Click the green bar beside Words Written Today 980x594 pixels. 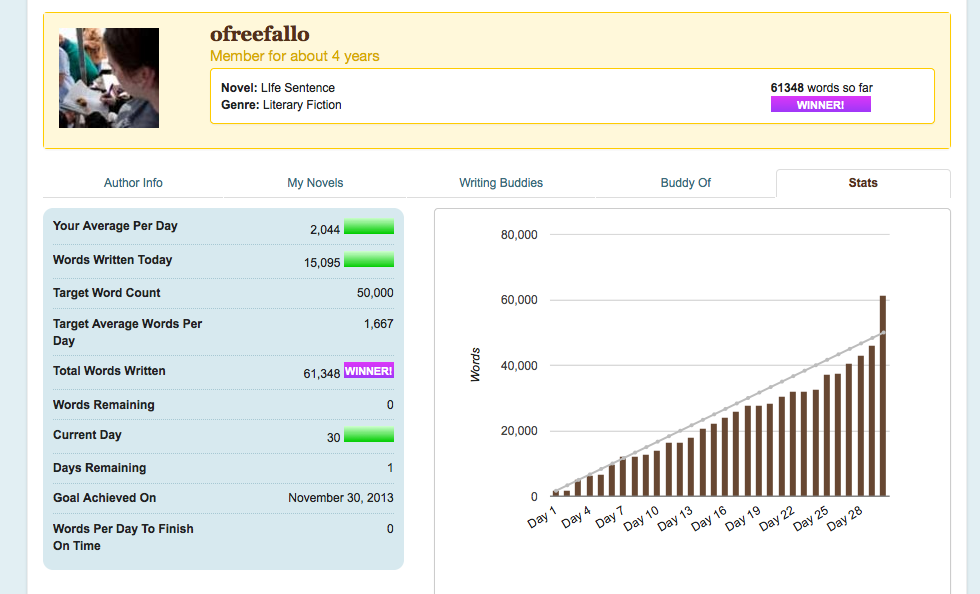click(x=368, y=261)
